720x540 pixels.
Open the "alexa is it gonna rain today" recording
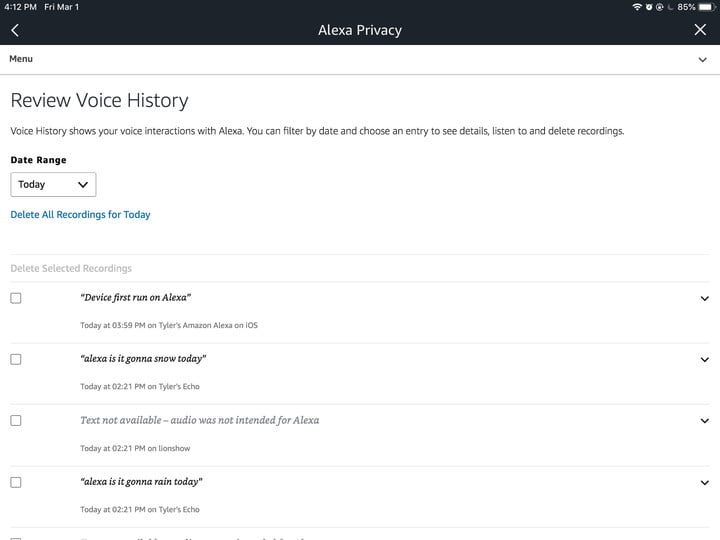click(141, 482)
